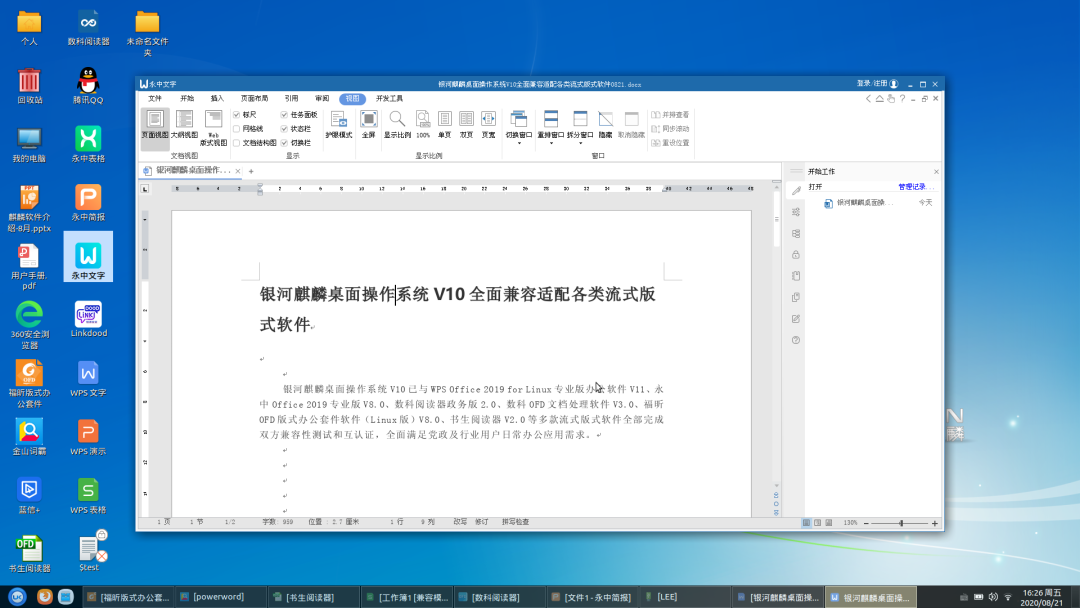Select 页宽 page width zoom
The width and height of the screenshot is (1080, 608).
point(488,124)
